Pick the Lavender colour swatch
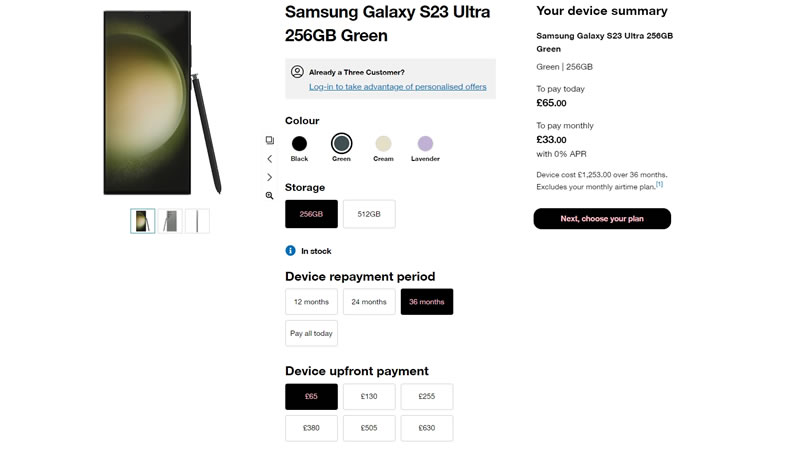This screenshot has width=800, height=449. [x=425, y=144]
